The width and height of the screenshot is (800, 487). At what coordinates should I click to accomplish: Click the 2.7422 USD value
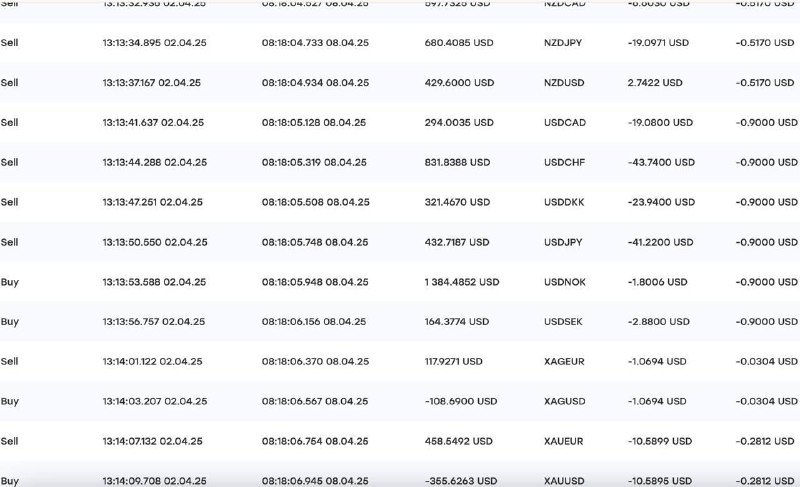(x=655, y=83)
